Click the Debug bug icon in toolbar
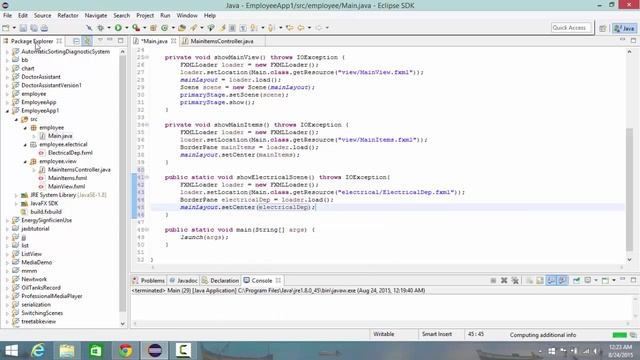 pyautogui.click(x=100, y=28)
